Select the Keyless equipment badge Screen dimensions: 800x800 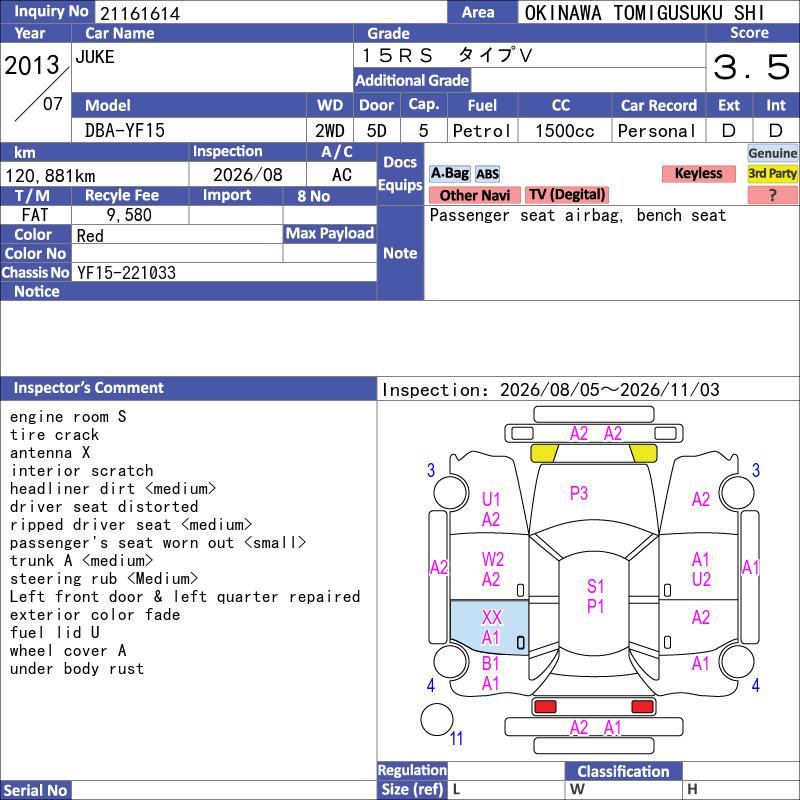pos(698,173)
